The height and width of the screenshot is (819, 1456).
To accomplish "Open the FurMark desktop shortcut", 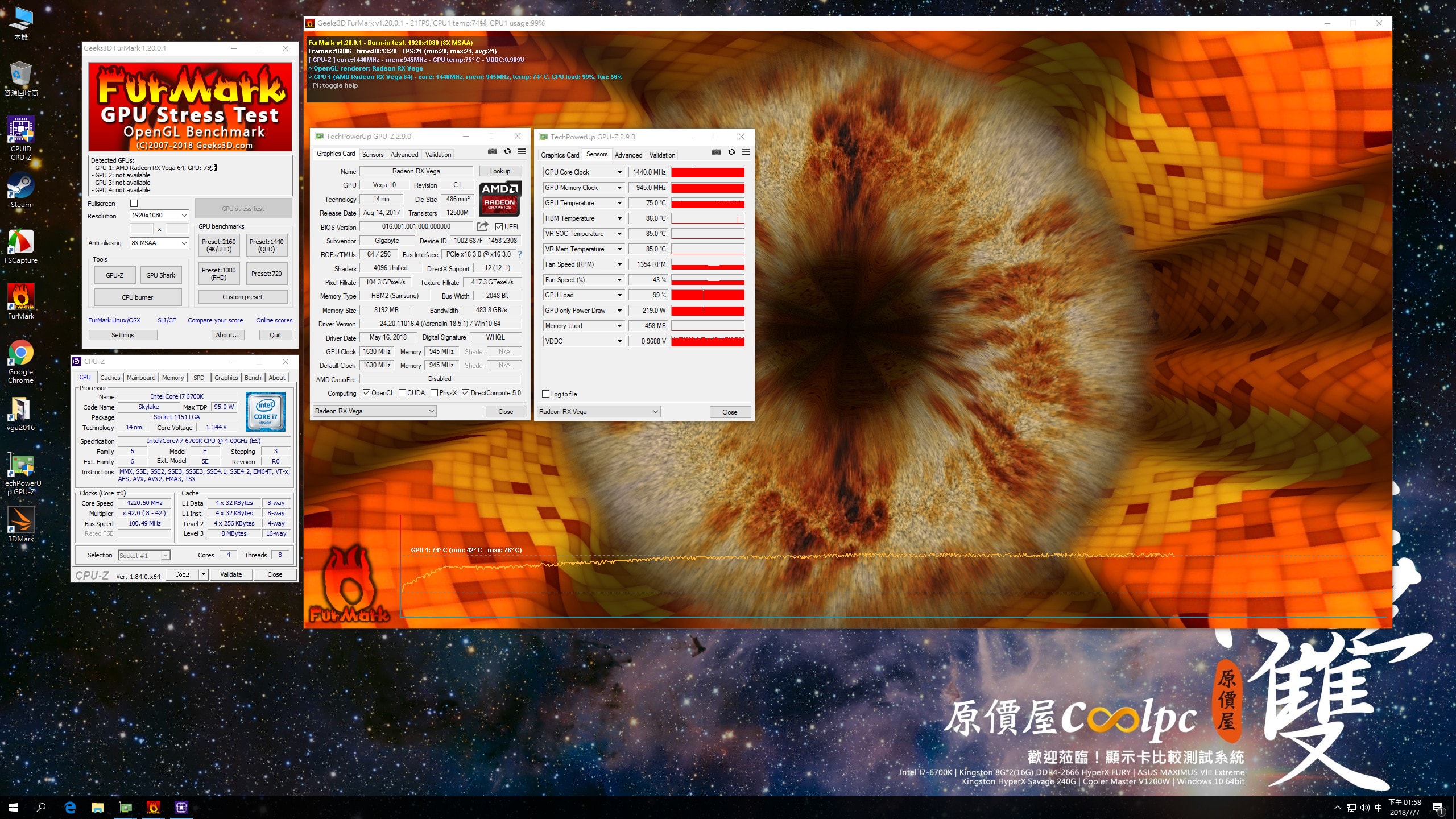I will [21, 302].
